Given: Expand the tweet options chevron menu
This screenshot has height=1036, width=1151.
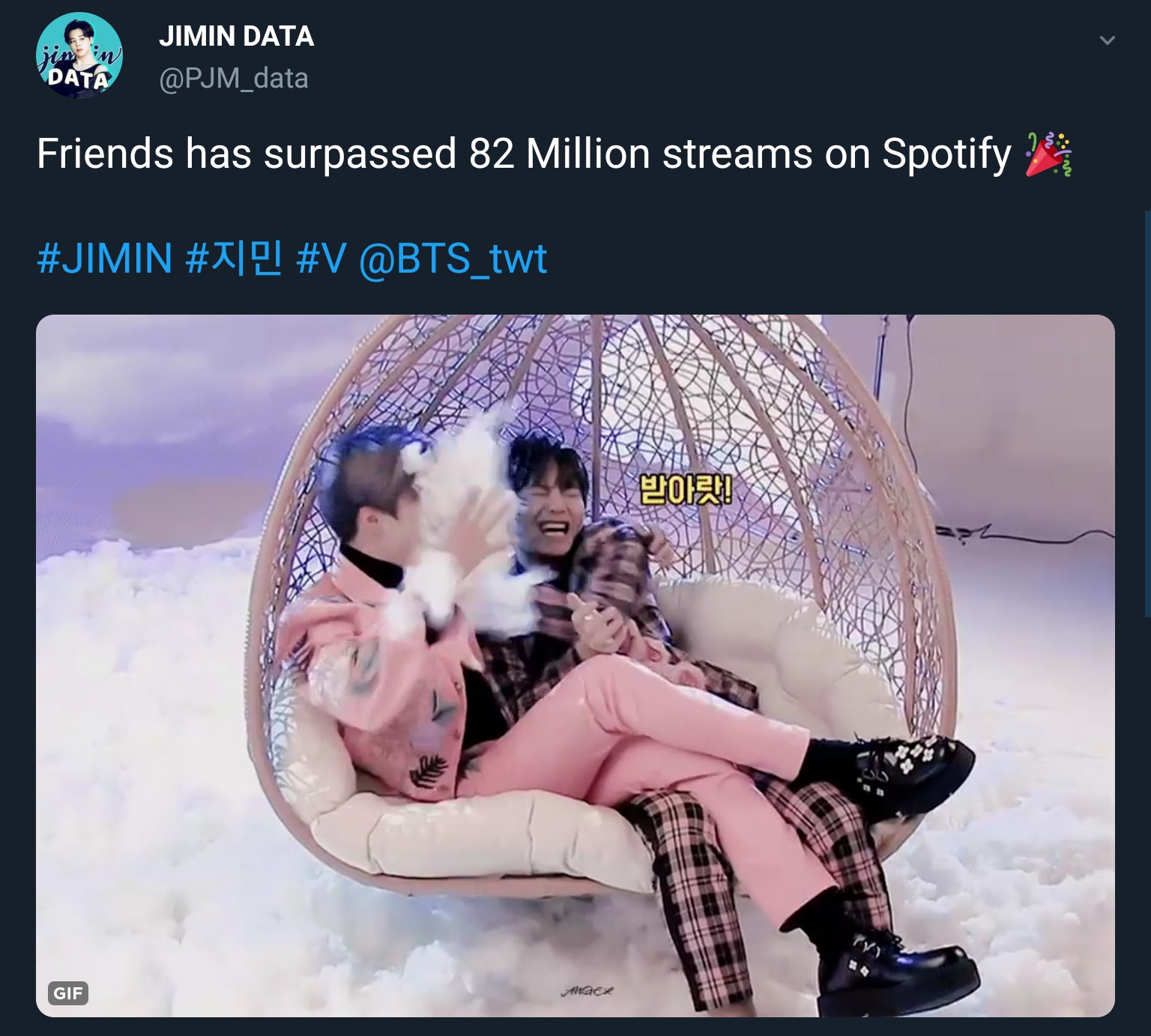Looking at the screenshot, I should click(1107, 40).
